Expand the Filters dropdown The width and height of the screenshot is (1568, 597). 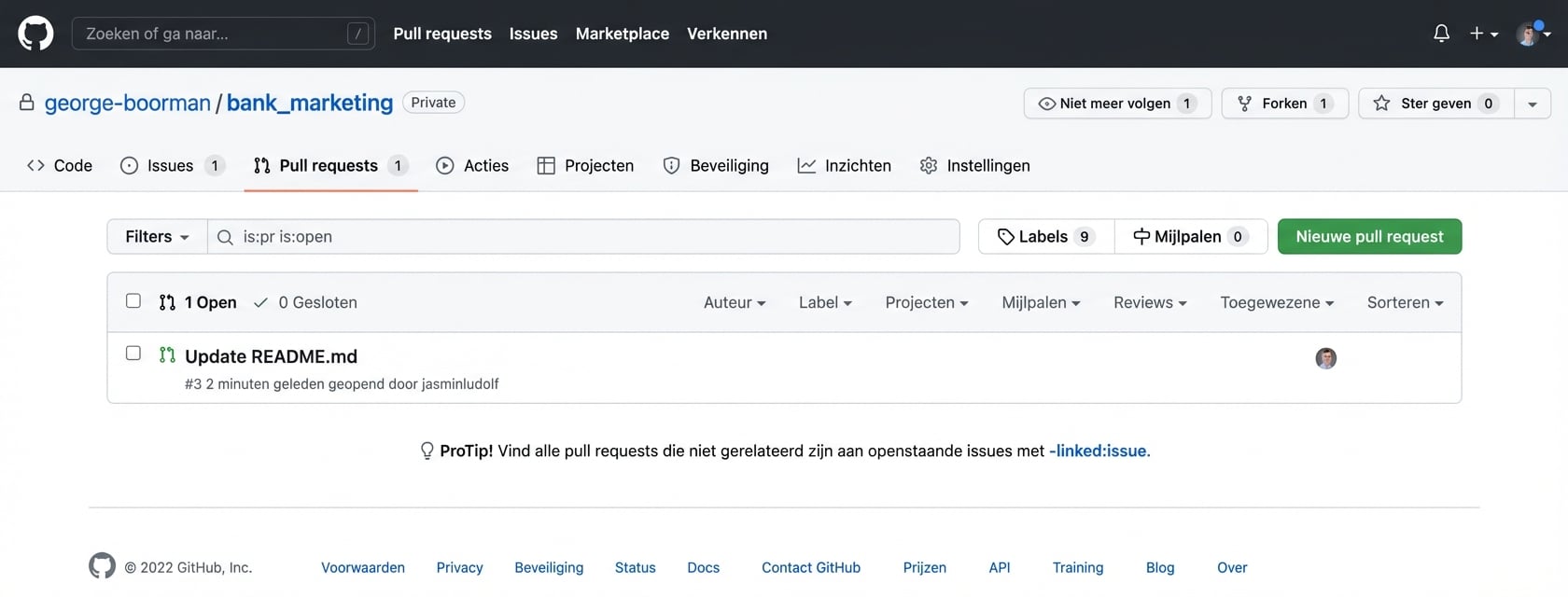coord(157,237)
